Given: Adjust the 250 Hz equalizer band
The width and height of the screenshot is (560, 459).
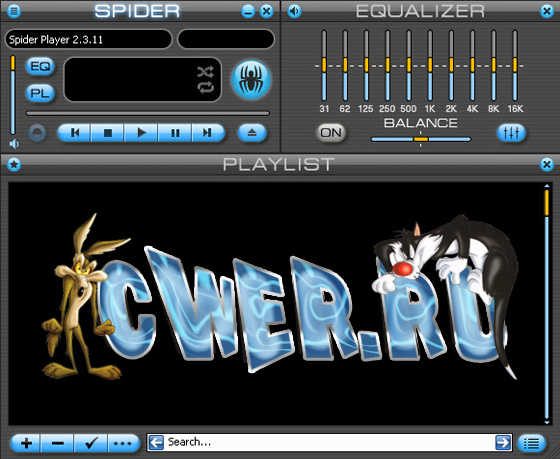Looking at the screenshot, I should click(388, 66).
